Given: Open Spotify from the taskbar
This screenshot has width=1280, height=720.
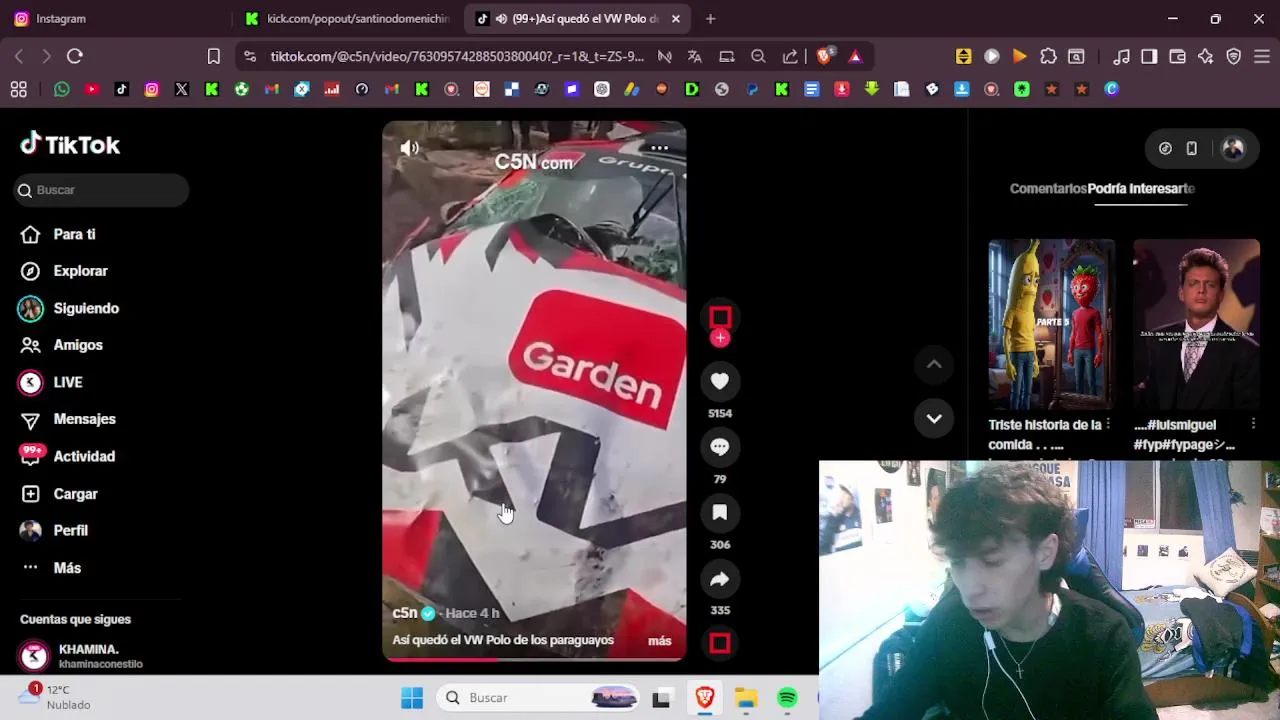Looking at the screenshot, I should [788, 698].
